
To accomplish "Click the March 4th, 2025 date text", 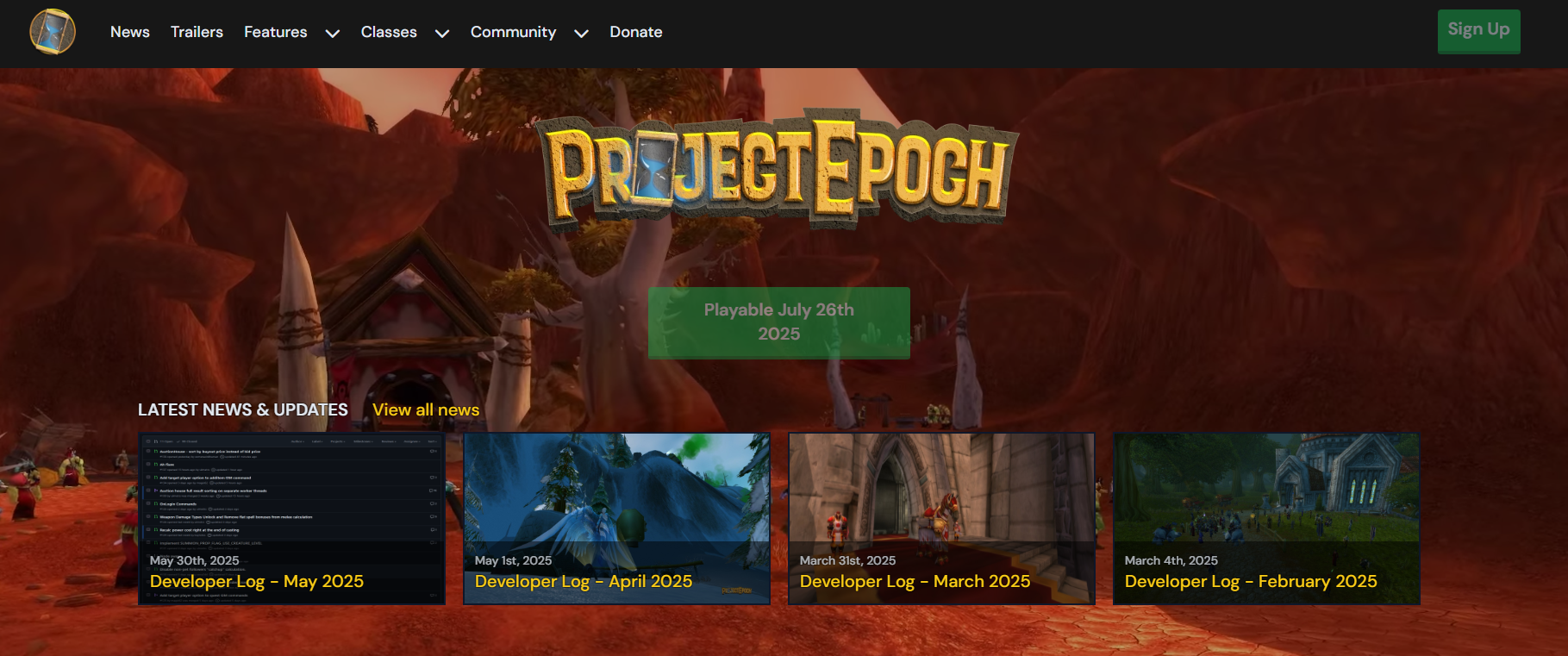I will coord(1171,560).
